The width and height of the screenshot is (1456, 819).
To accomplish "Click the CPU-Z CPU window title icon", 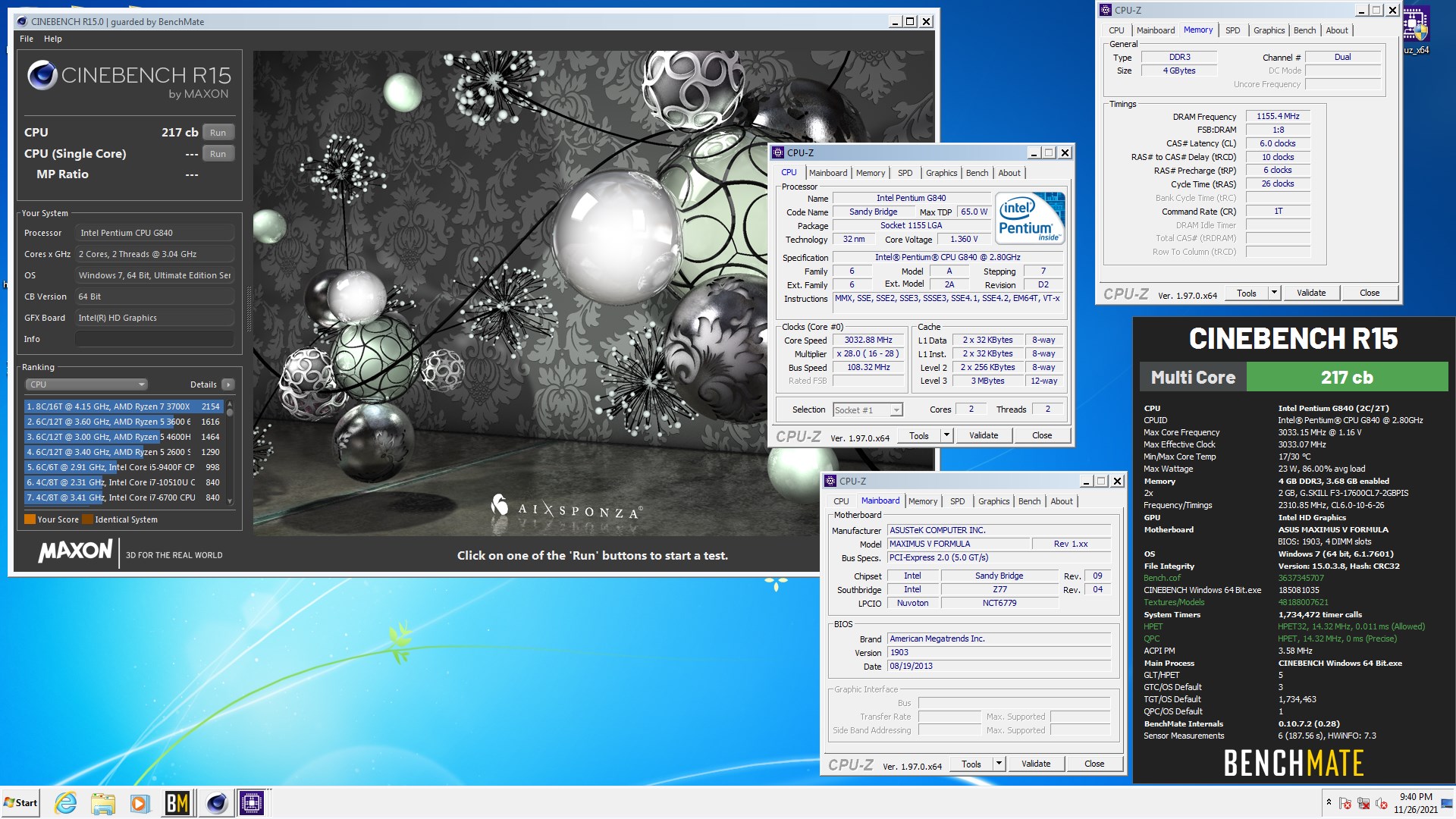I will pos(777,152).
